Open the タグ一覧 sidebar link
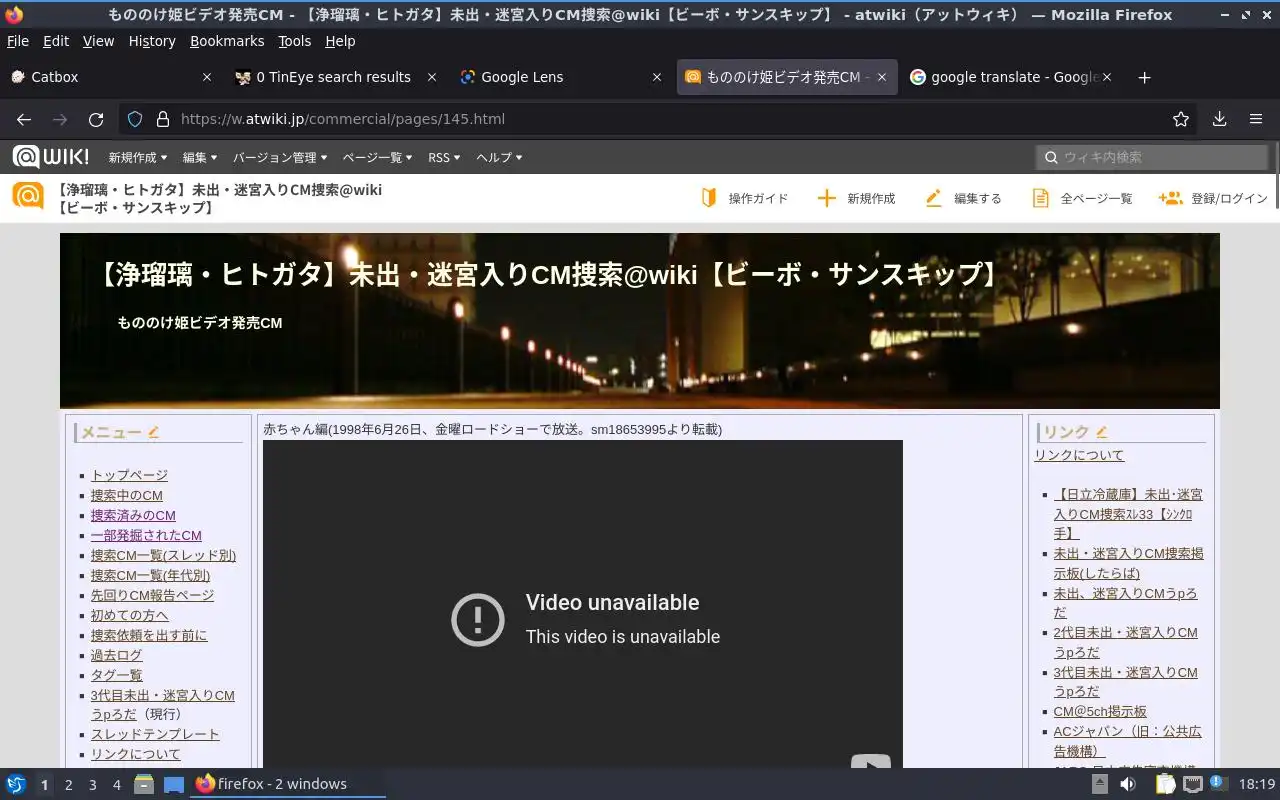 [x=116, y=675]
